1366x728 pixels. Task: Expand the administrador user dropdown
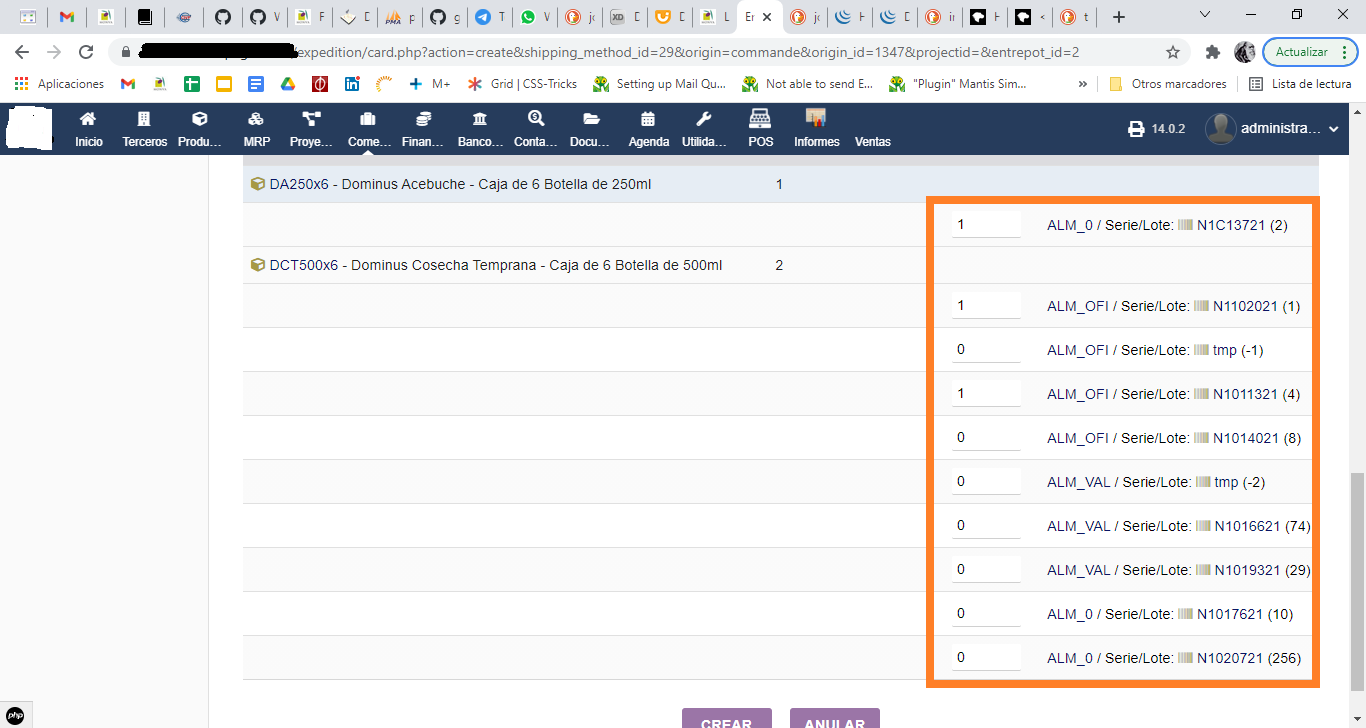1333,128
